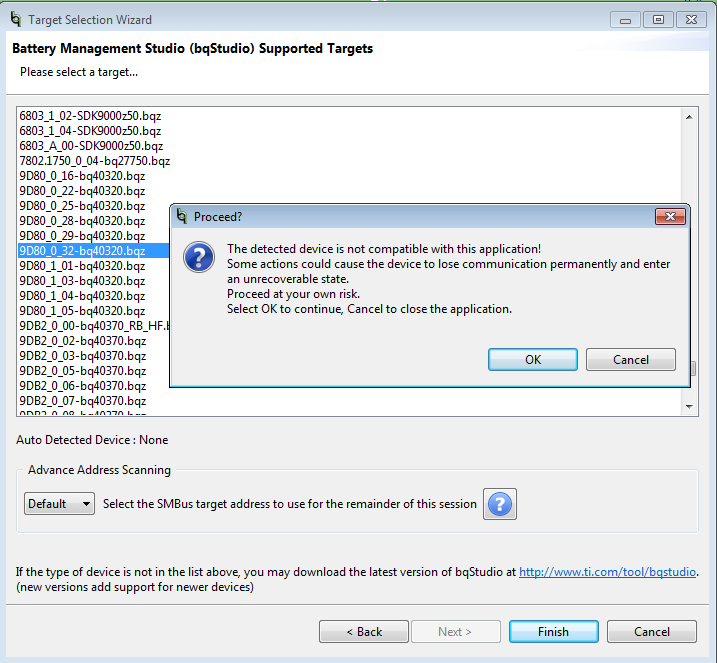Click Cancel in the Proceed dialog
This screenshot has width=717, height=663.
631,359
